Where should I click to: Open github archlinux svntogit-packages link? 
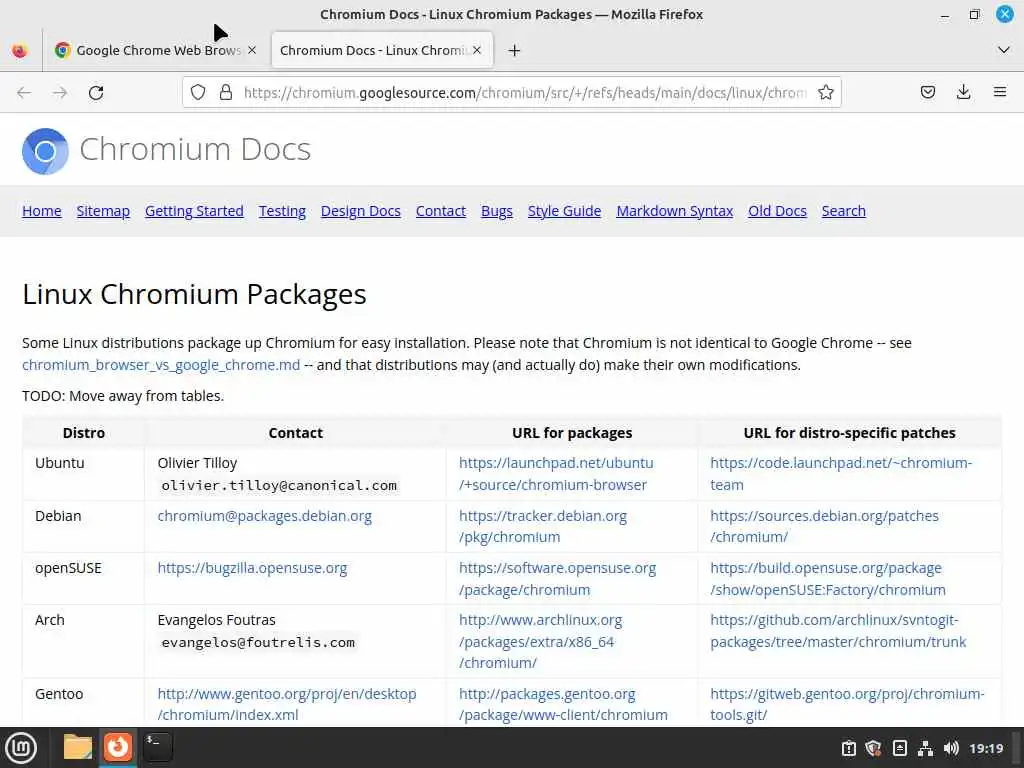point(838,631)
